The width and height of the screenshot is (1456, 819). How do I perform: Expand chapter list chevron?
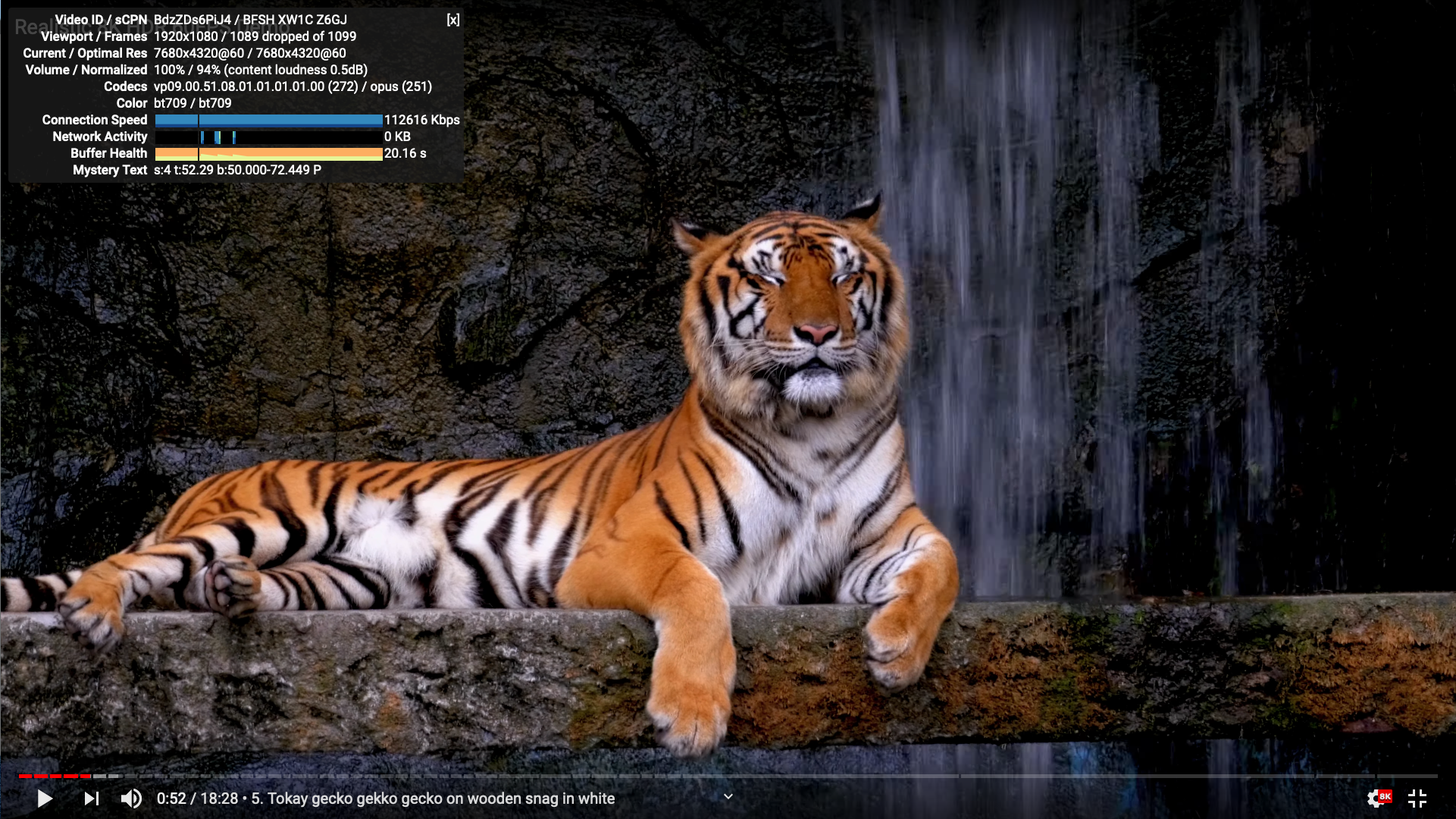728,797
